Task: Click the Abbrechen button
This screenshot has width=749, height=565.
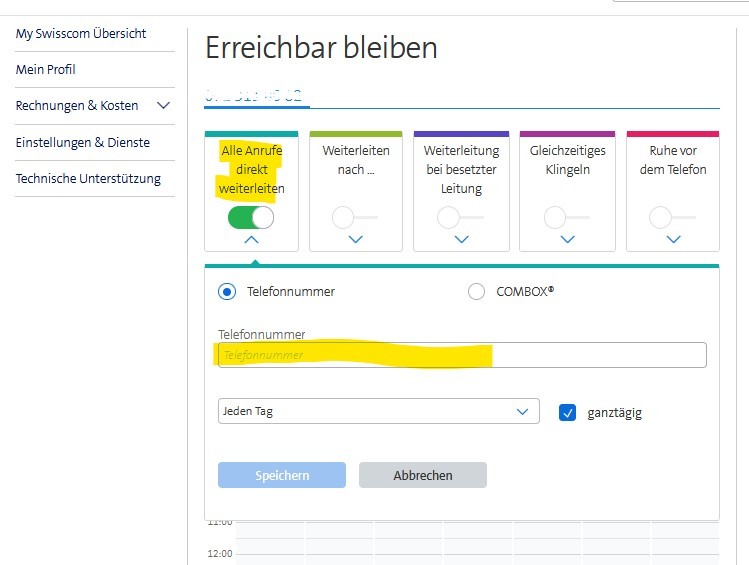Action: point(423,475)
